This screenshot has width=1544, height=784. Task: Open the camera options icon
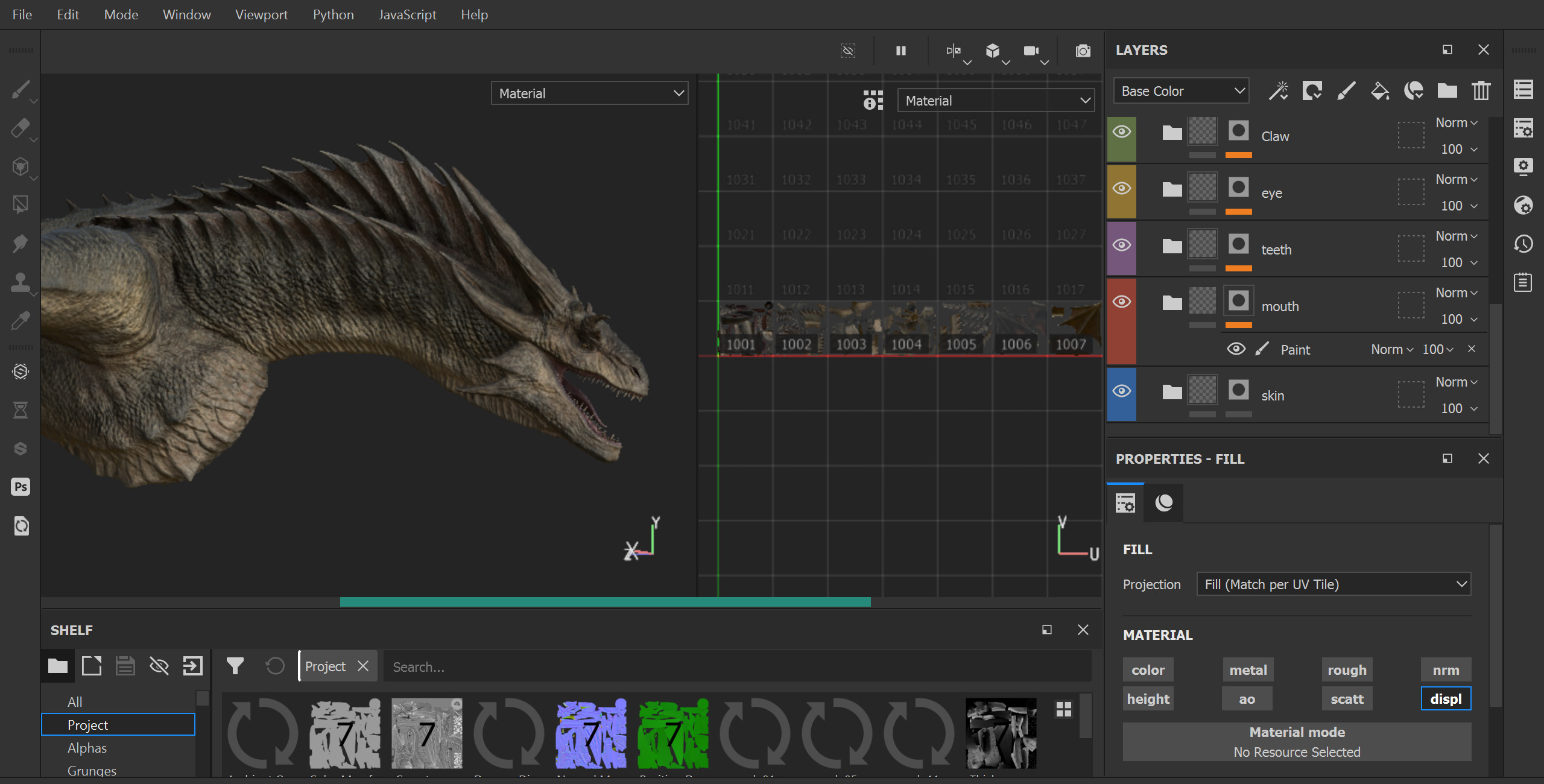point(1031,51)
